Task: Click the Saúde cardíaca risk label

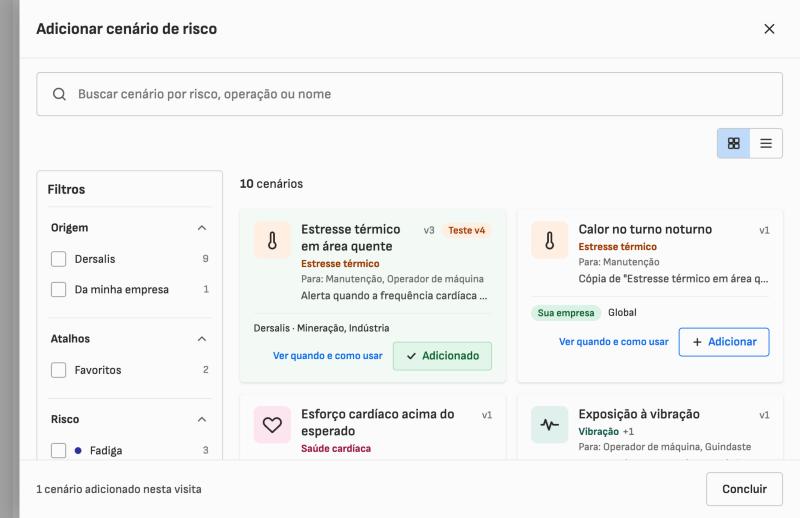Action: click(x=336, y=449)
